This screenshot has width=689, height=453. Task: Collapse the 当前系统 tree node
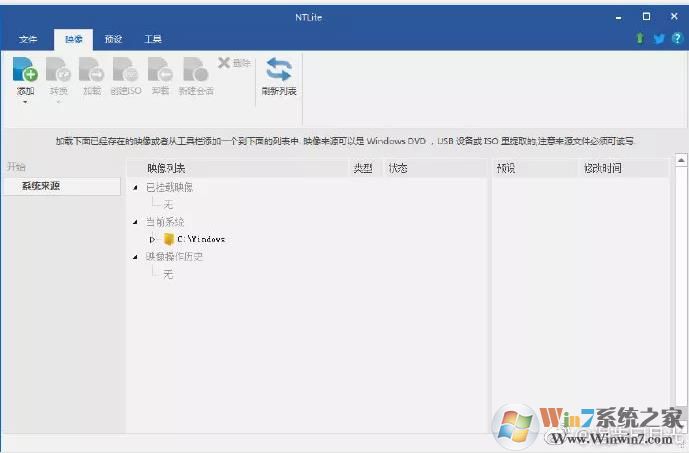coord(135,222)
